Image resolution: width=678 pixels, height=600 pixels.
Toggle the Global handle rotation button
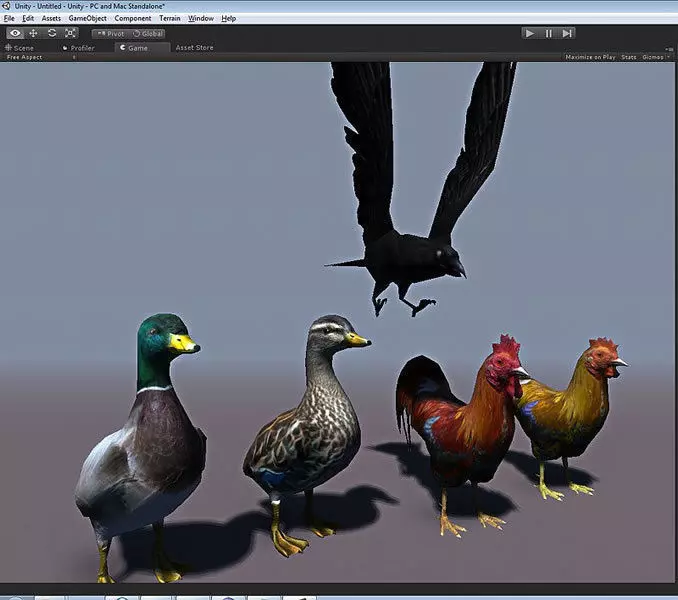147,34
